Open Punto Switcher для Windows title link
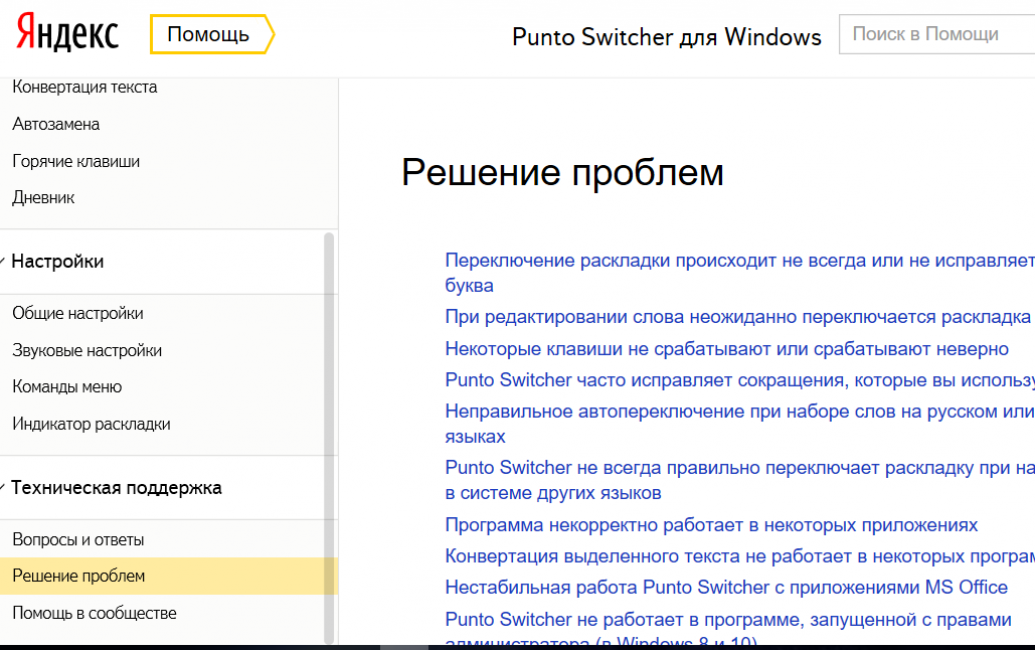Viewport: 1035px width, 650px height. coord(667,37)
